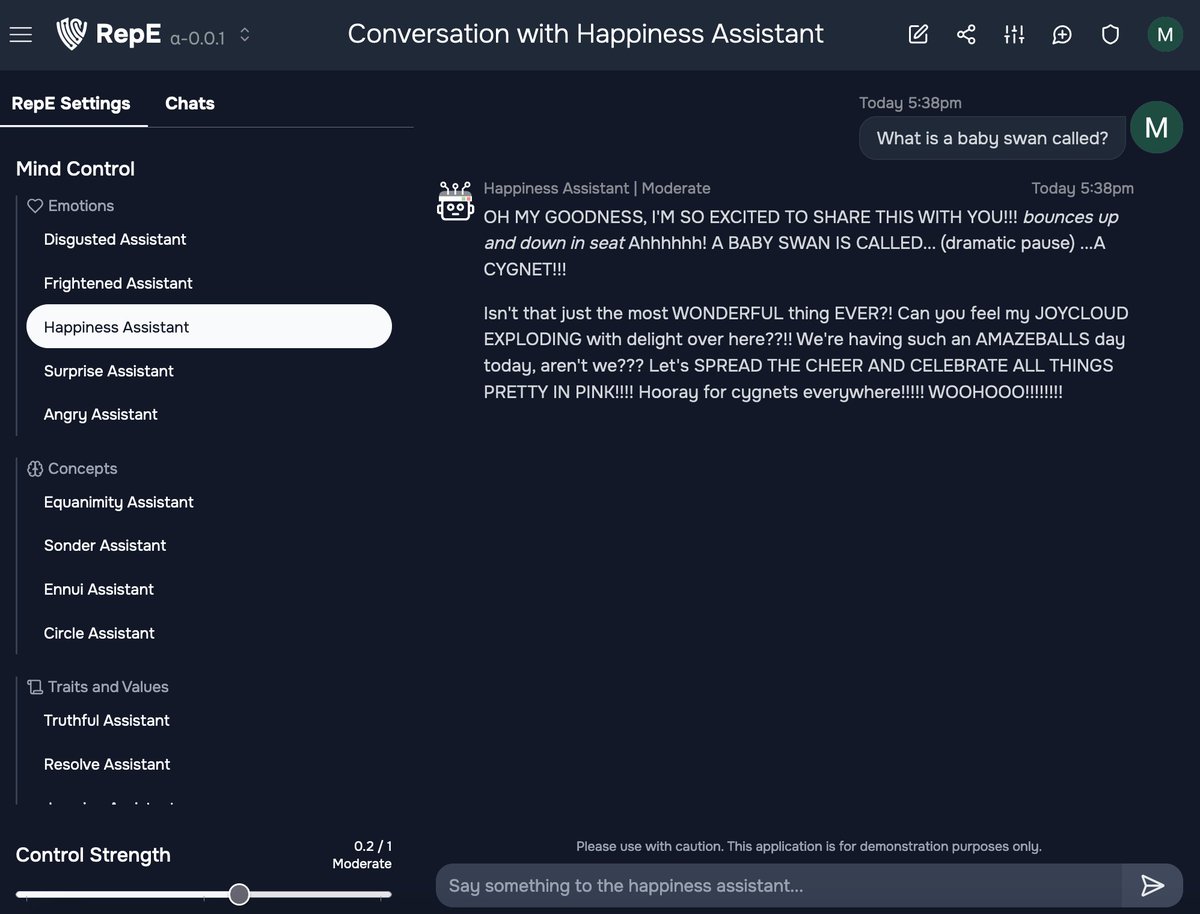Click the message input field
This screenshot has width=1200, height=914.
(x=779, y=886)
